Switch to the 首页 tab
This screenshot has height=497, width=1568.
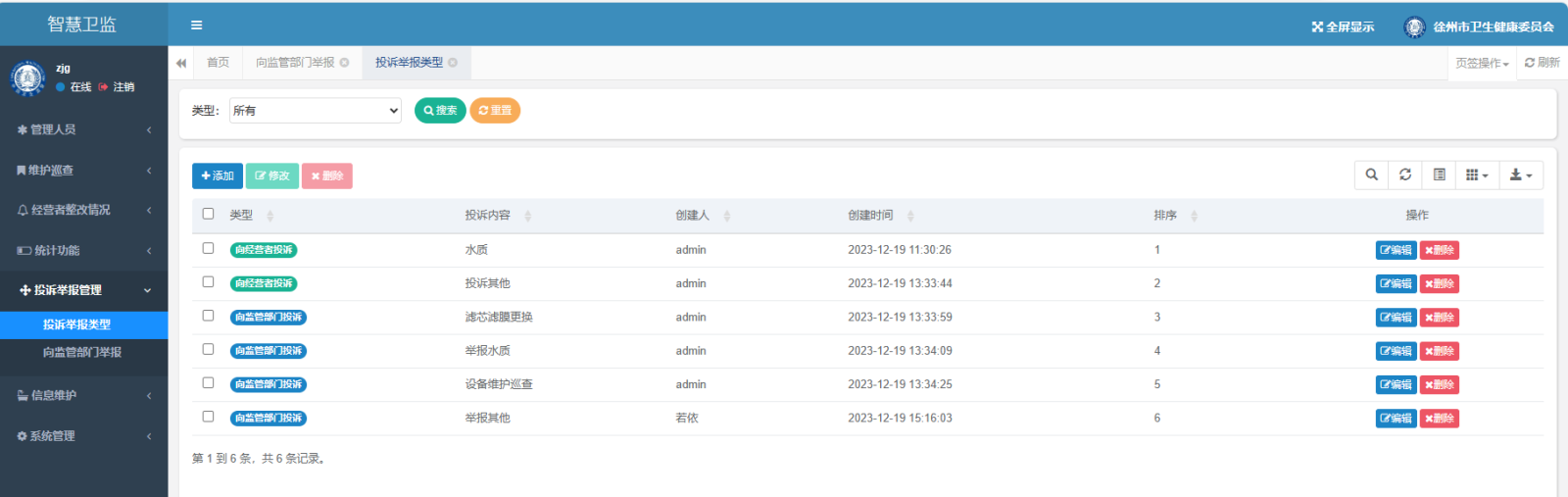(218, 63)
